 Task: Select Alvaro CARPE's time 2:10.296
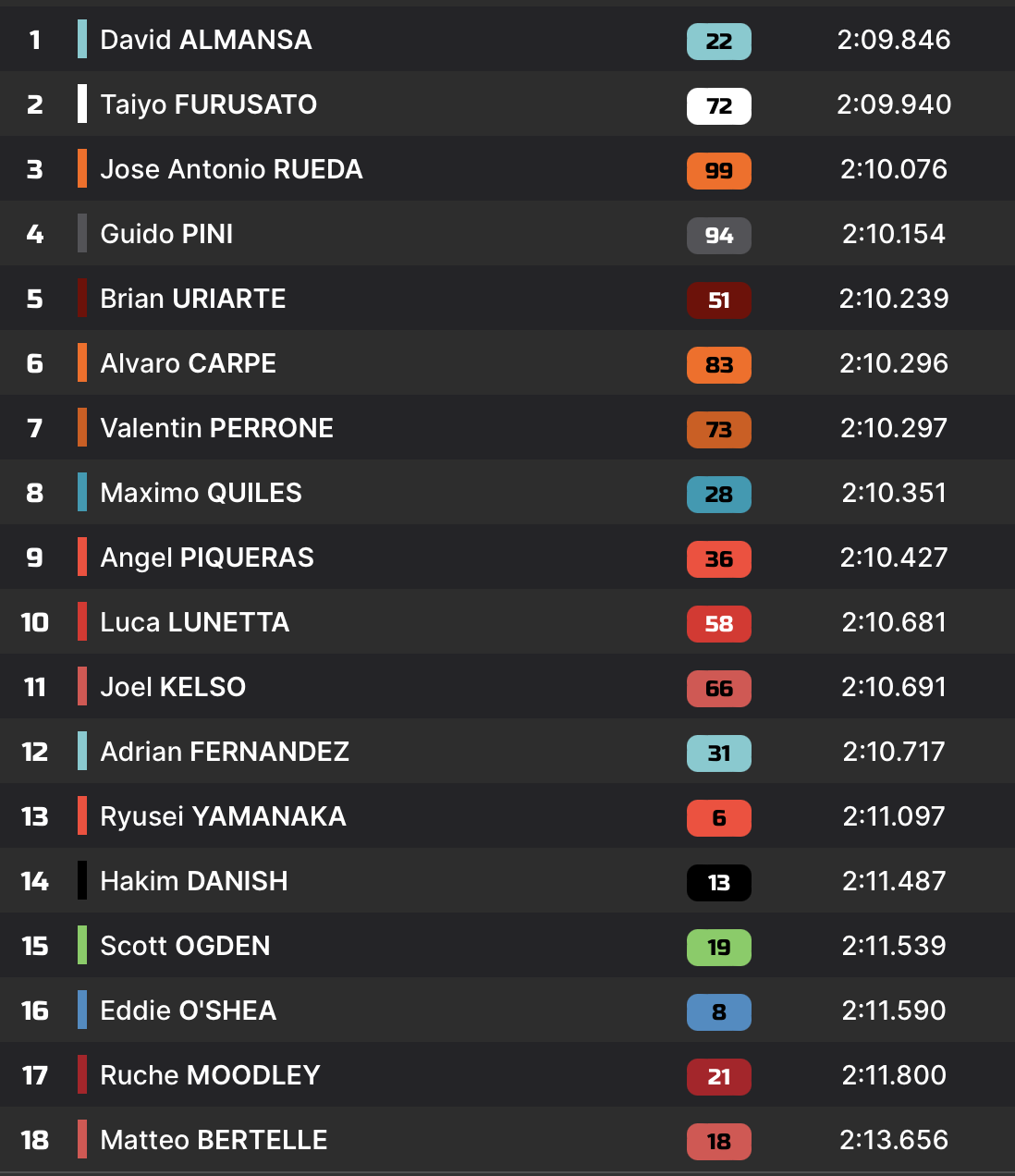[893, 363]
